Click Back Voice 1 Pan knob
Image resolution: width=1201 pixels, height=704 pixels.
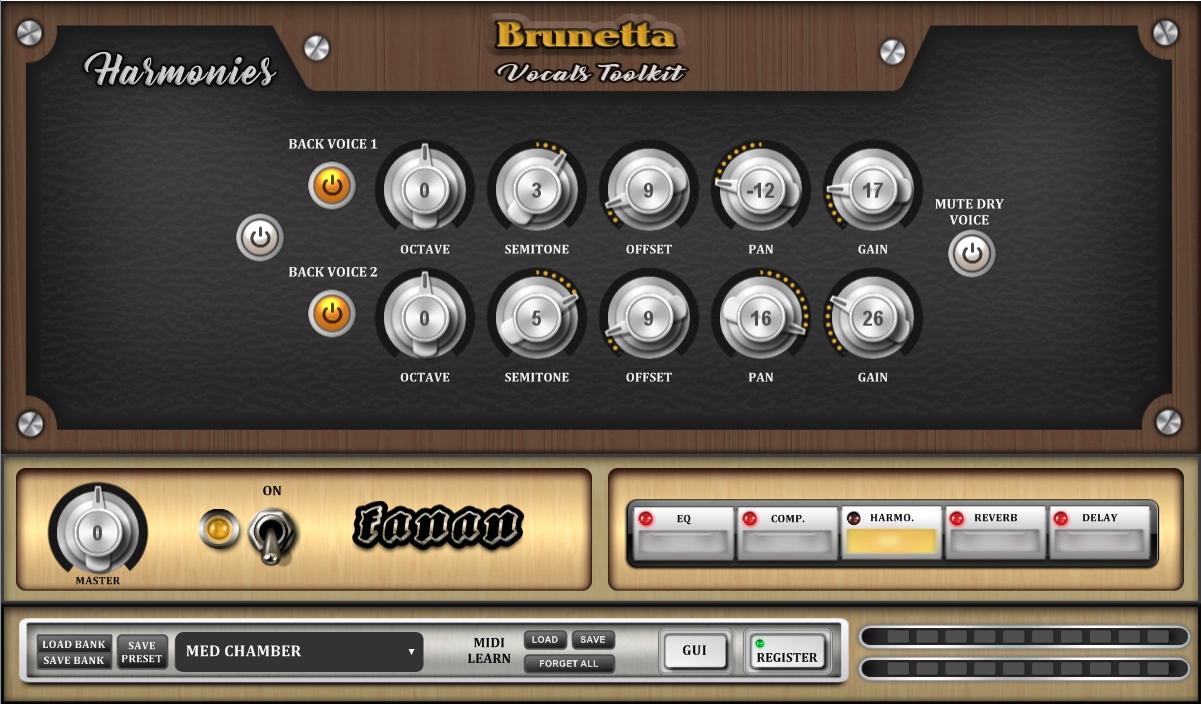[x=760, y=190]
